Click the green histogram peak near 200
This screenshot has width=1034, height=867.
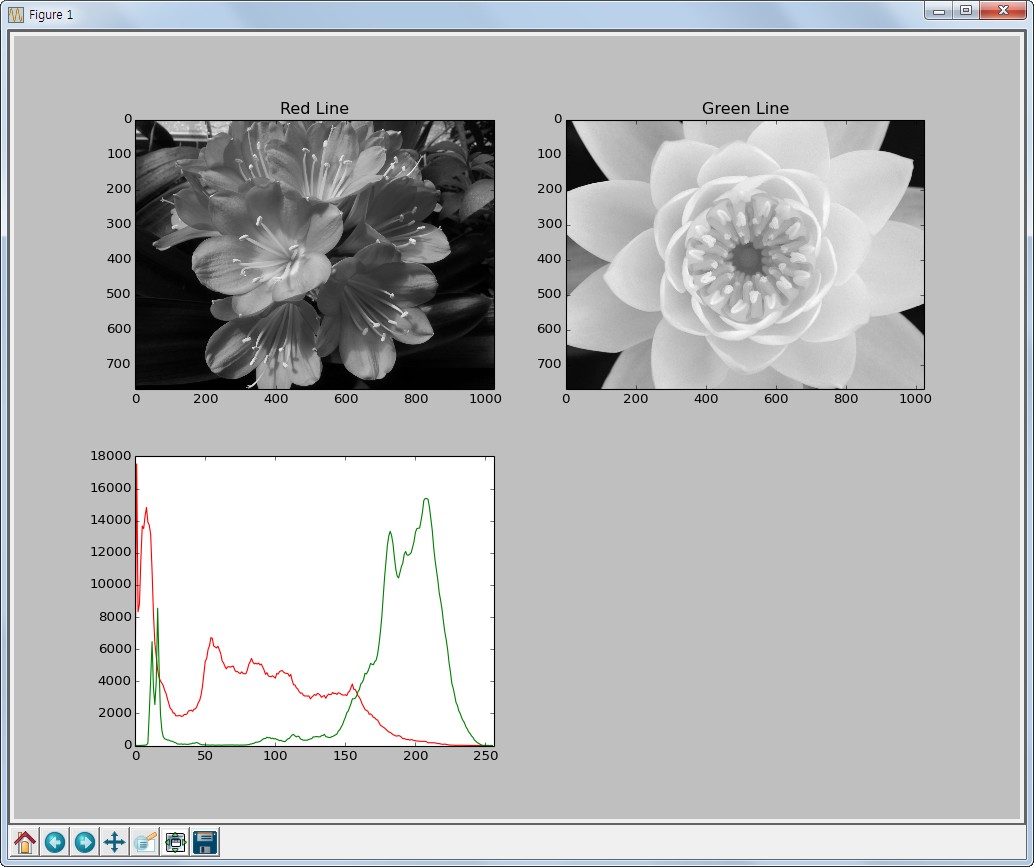click(426, 499)
